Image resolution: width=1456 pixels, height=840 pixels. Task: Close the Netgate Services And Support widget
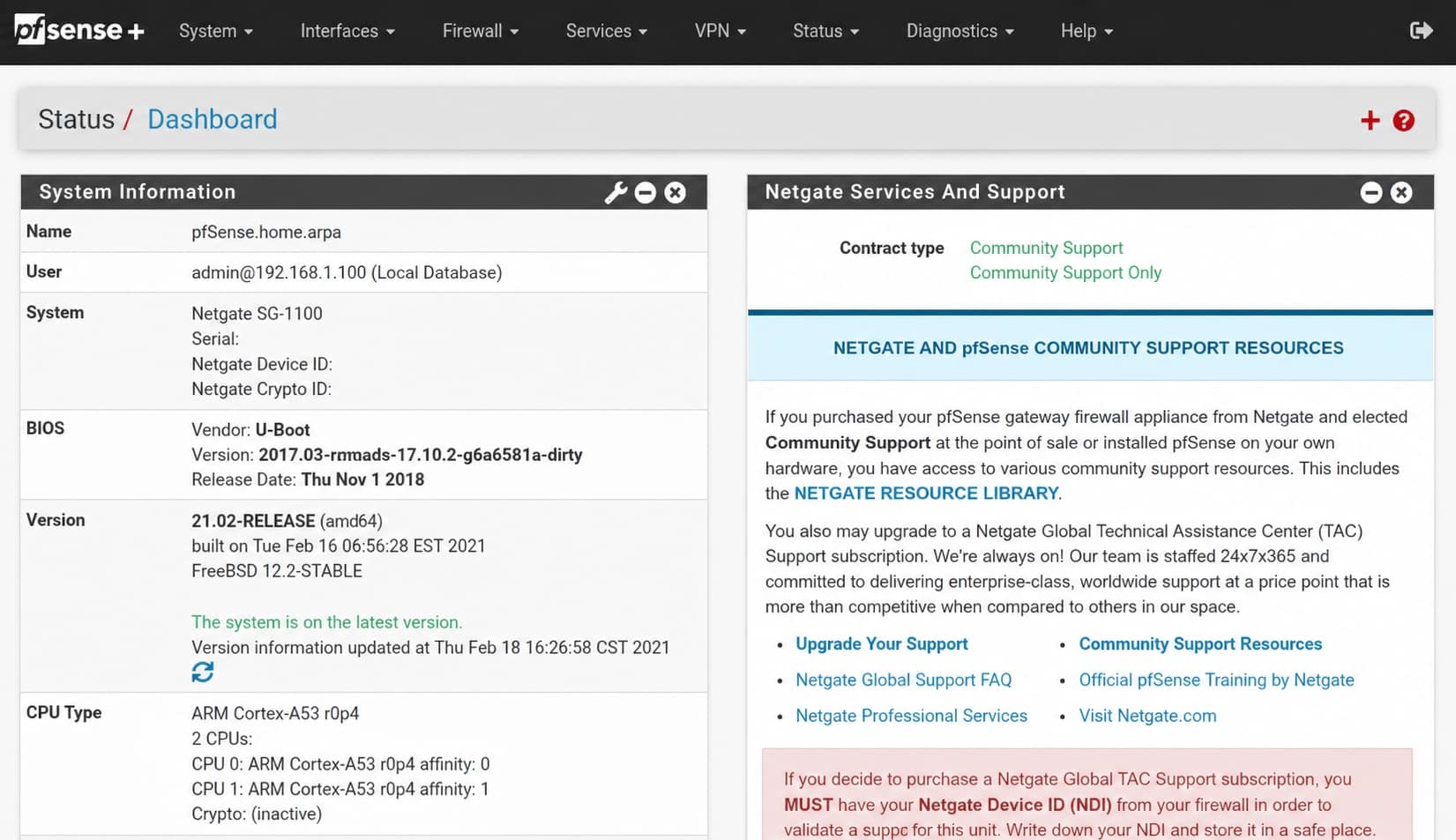tap(1401, 192)
